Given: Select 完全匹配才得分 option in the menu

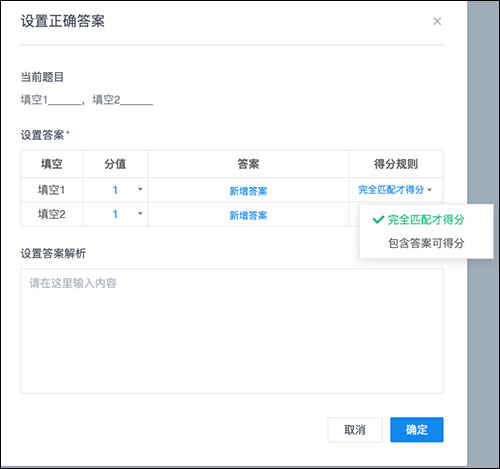Looking at the screenshot, I should click(x=426, y=220).
